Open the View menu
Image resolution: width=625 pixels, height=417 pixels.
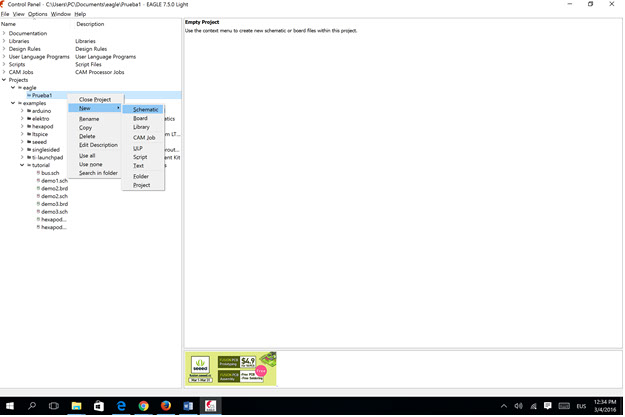click(18, 14)
